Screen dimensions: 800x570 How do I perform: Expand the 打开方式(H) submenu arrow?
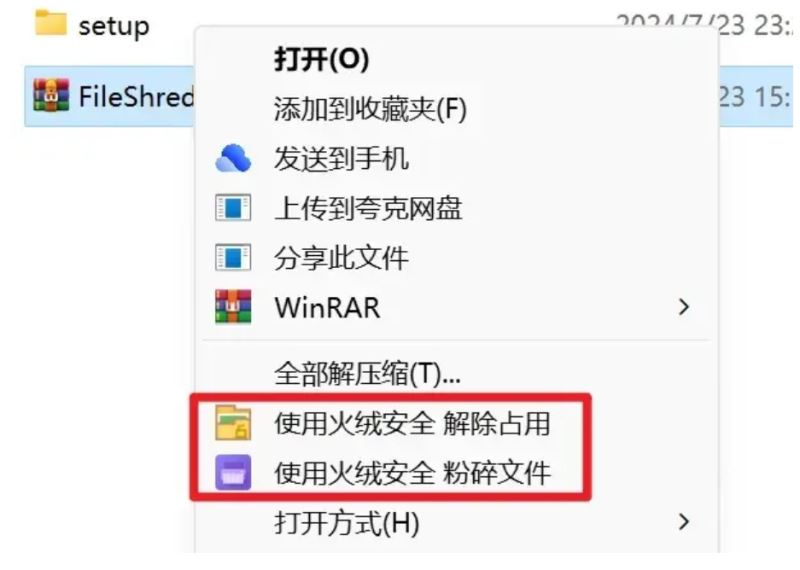pos(684,522)
